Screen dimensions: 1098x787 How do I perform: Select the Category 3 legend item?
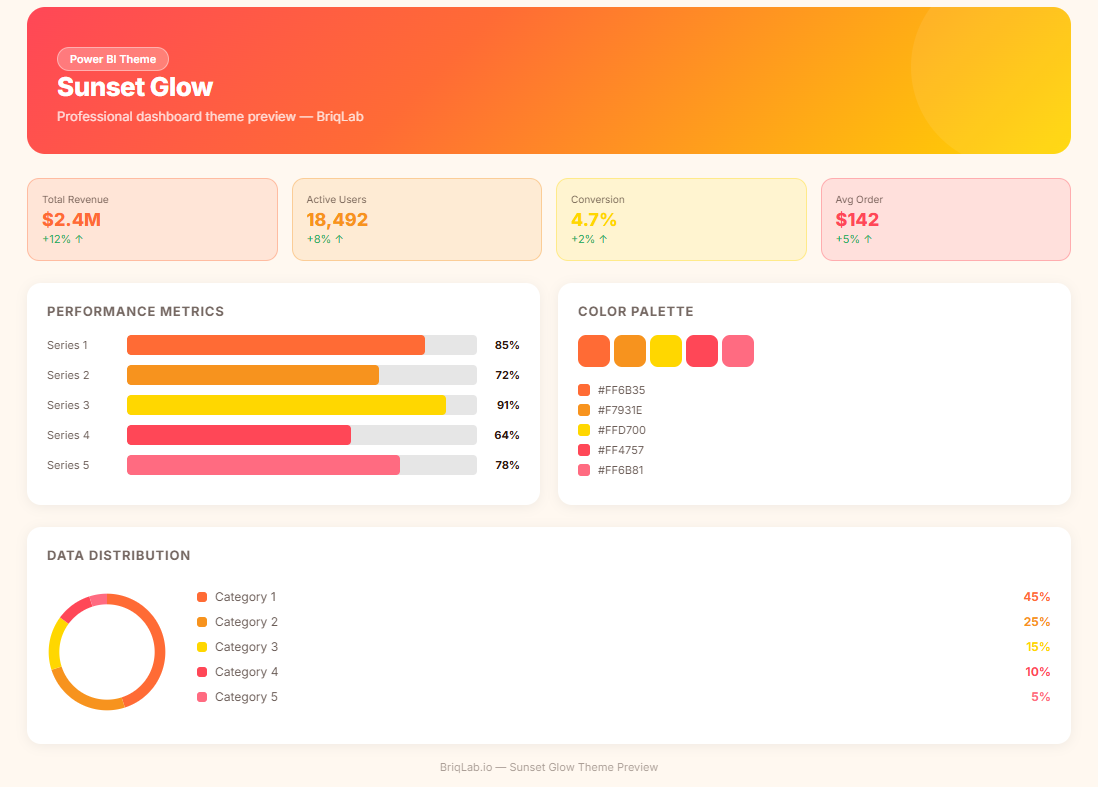[246, 647]
